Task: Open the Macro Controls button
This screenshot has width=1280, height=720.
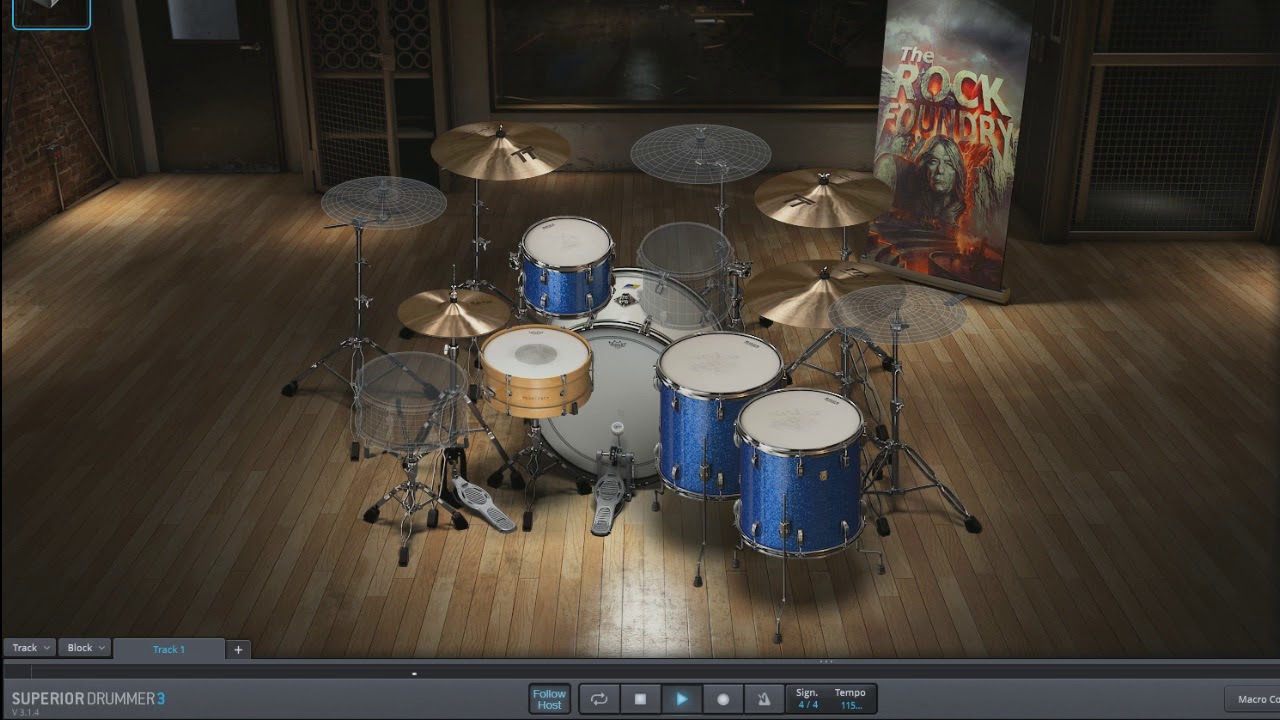Action: click(x=1253, y=699)
